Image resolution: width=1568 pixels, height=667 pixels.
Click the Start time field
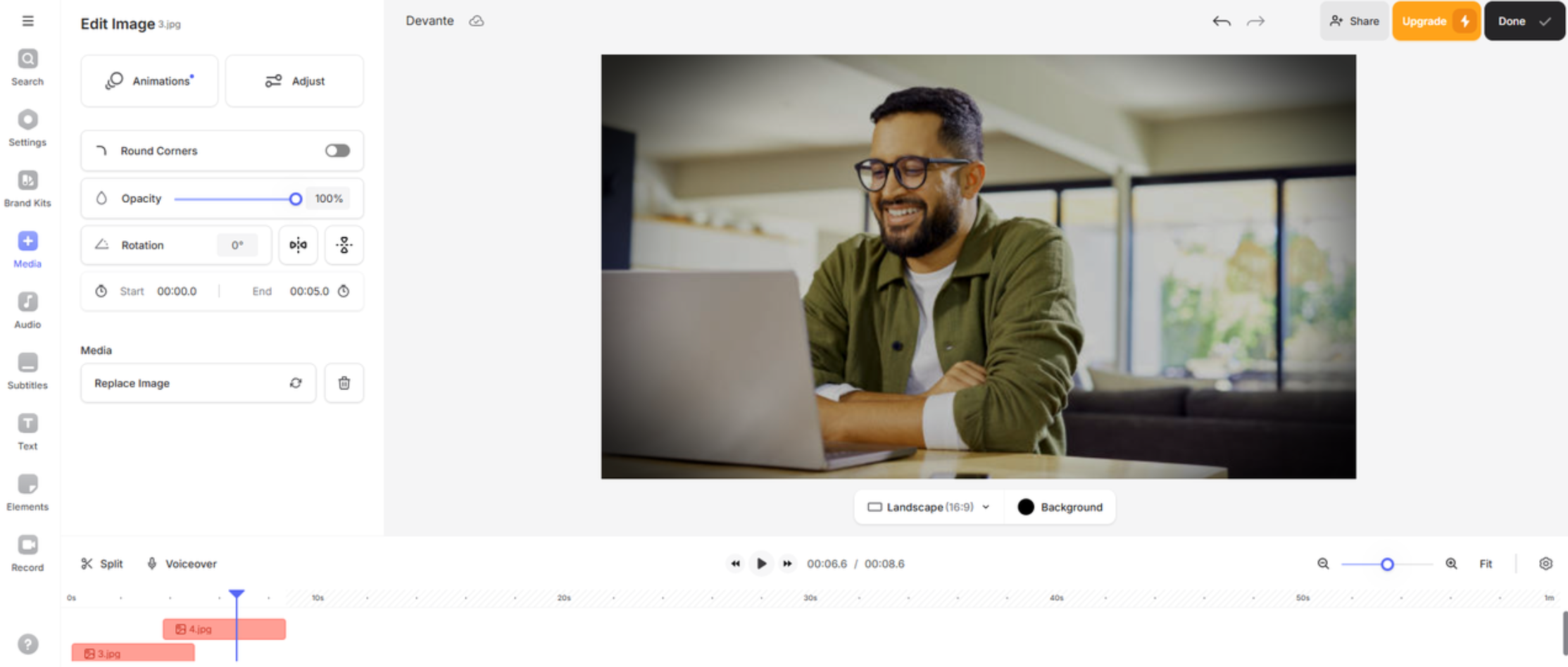(177, 291)
